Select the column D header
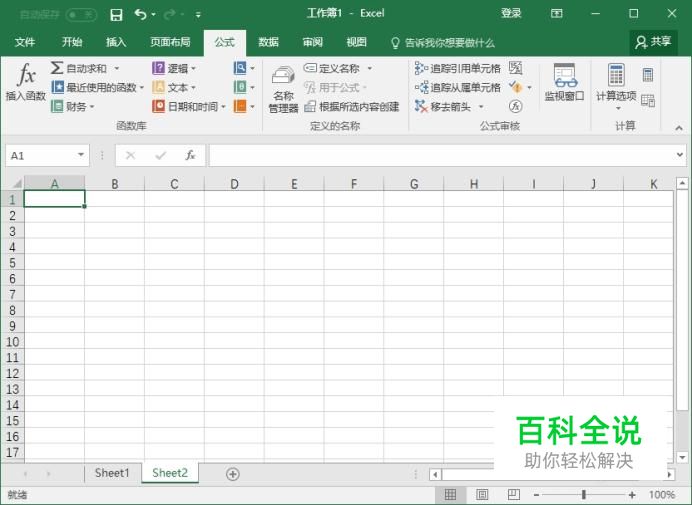Screen dimensions: 692x505 [x=234, y=184]
